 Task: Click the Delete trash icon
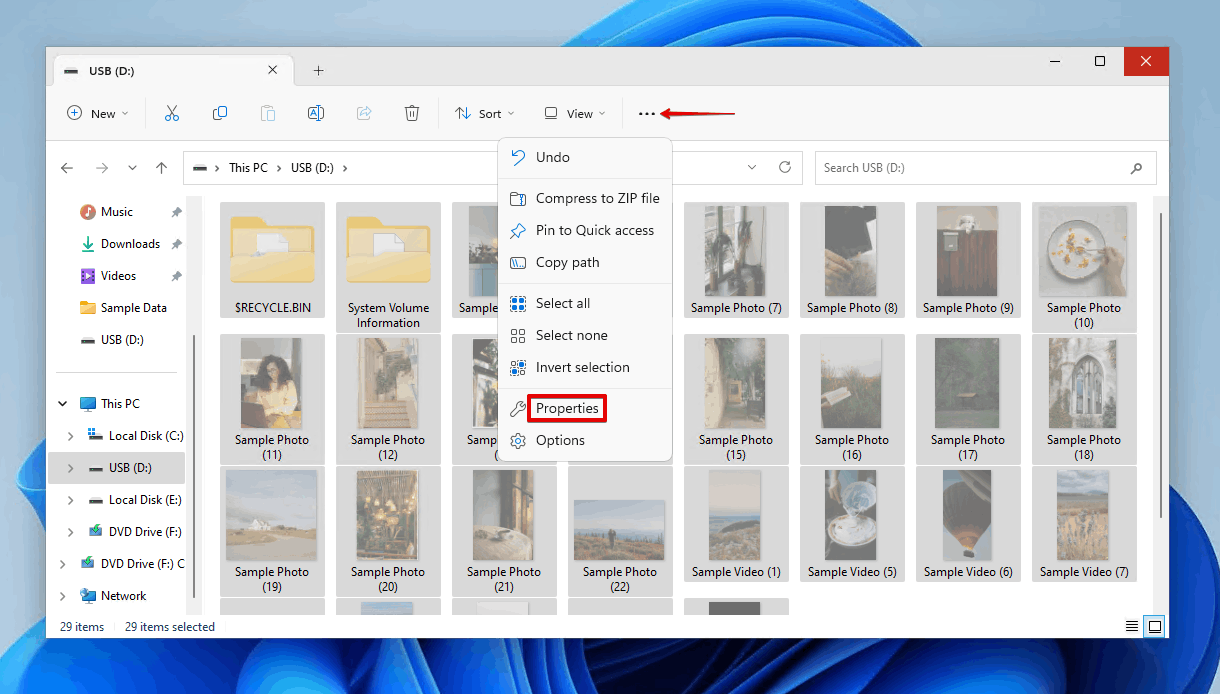tap(412, 114)
